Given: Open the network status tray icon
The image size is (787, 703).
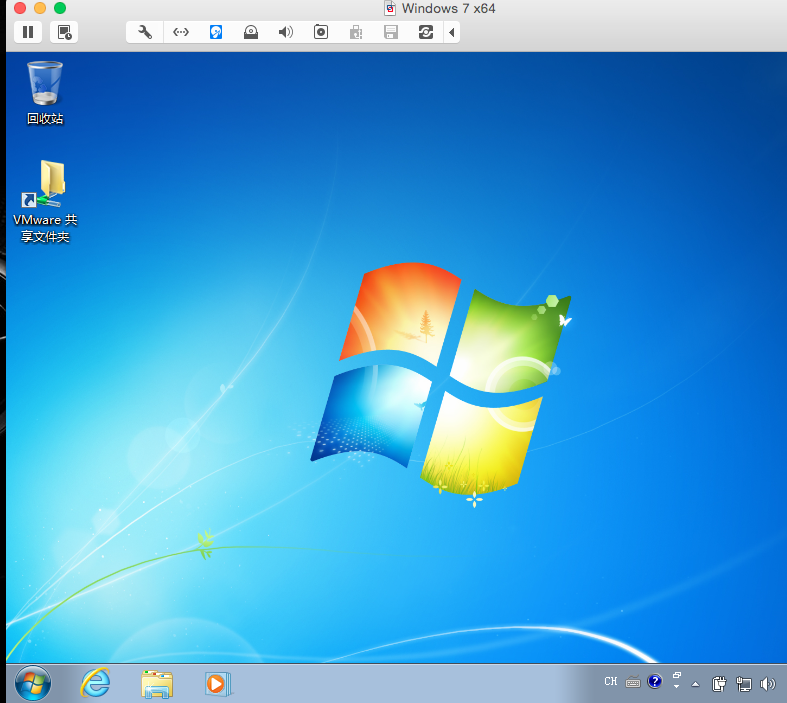Looking at the screenshot, I should (x=743, y=684).
